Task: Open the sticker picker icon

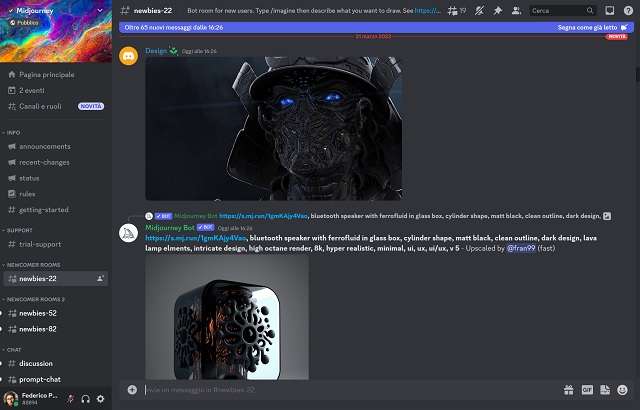Action: (605, 390)
